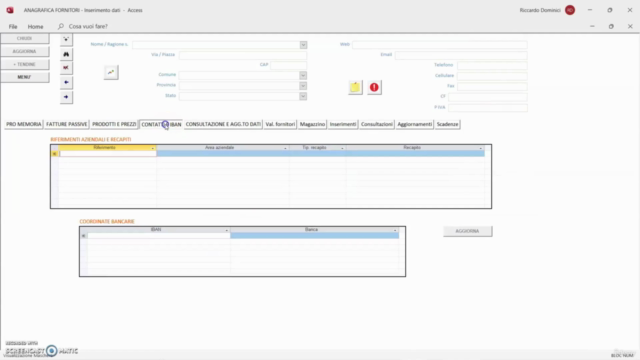Open the Home ribbon tab
The height and width of the screenshot is (360, 640).
point(36,27)
